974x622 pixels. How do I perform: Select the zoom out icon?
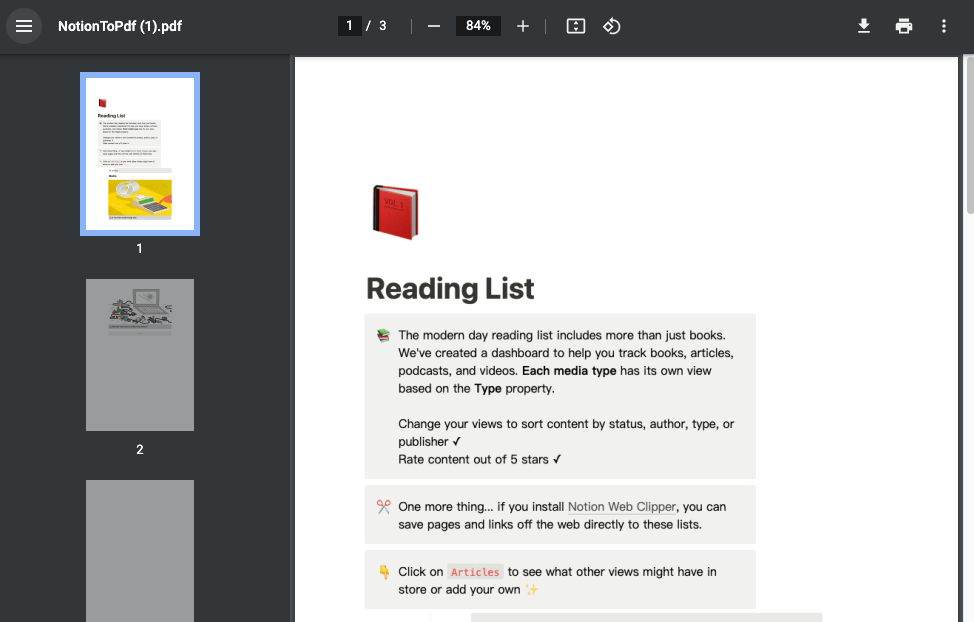(x=433, y=26)
